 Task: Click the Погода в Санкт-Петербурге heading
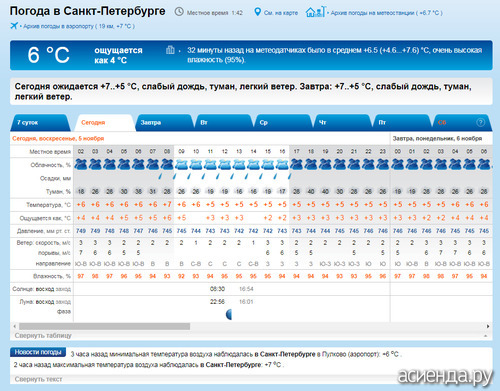point(87,11)
